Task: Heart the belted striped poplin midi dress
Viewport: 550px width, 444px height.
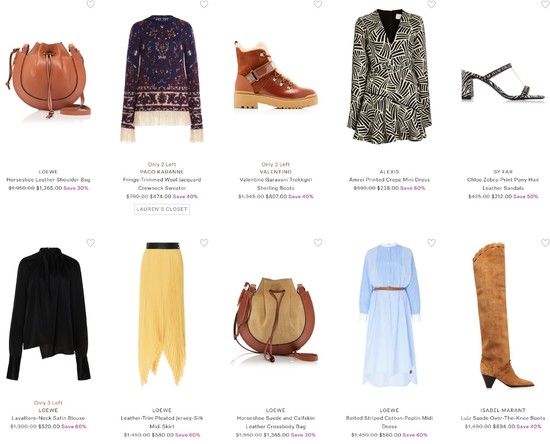Action: [431, 243]
